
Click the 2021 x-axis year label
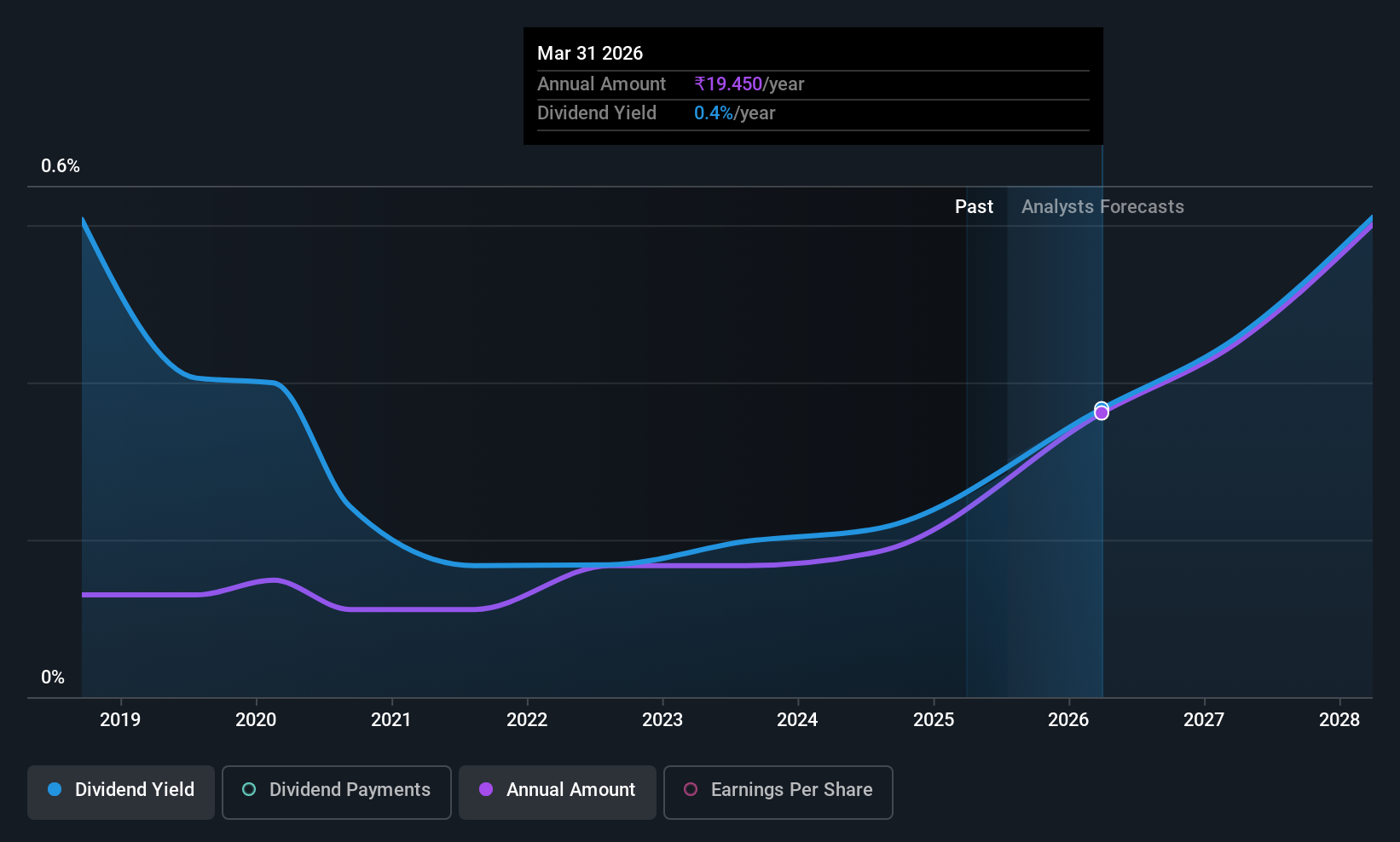point(391,719)
